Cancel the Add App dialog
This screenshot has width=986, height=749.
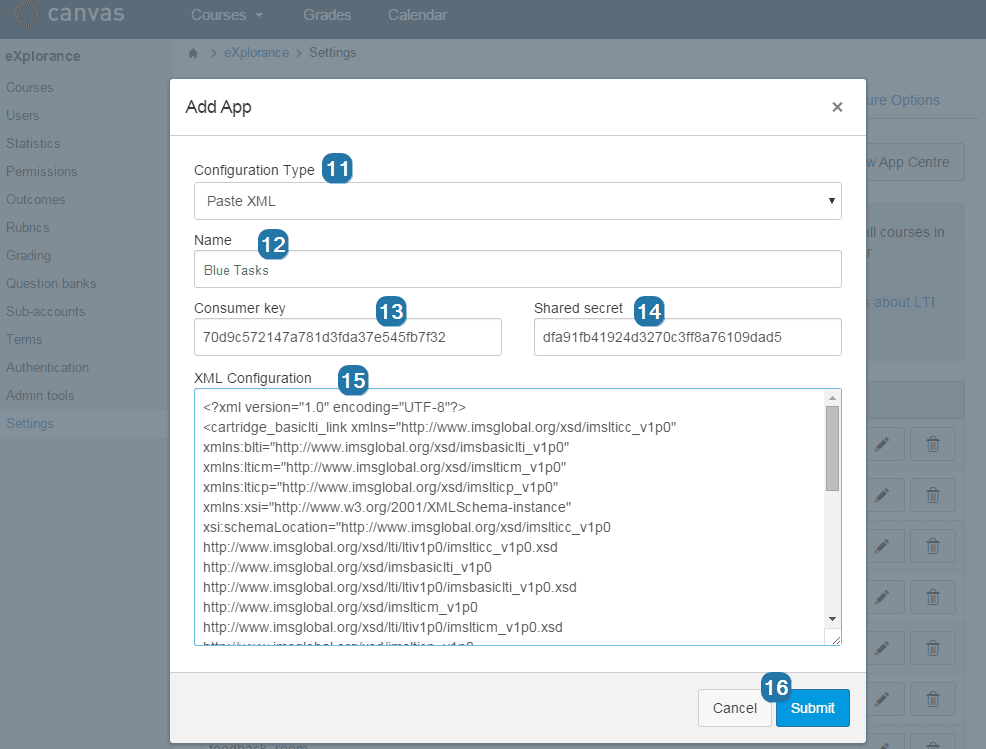tap(734, 708)
